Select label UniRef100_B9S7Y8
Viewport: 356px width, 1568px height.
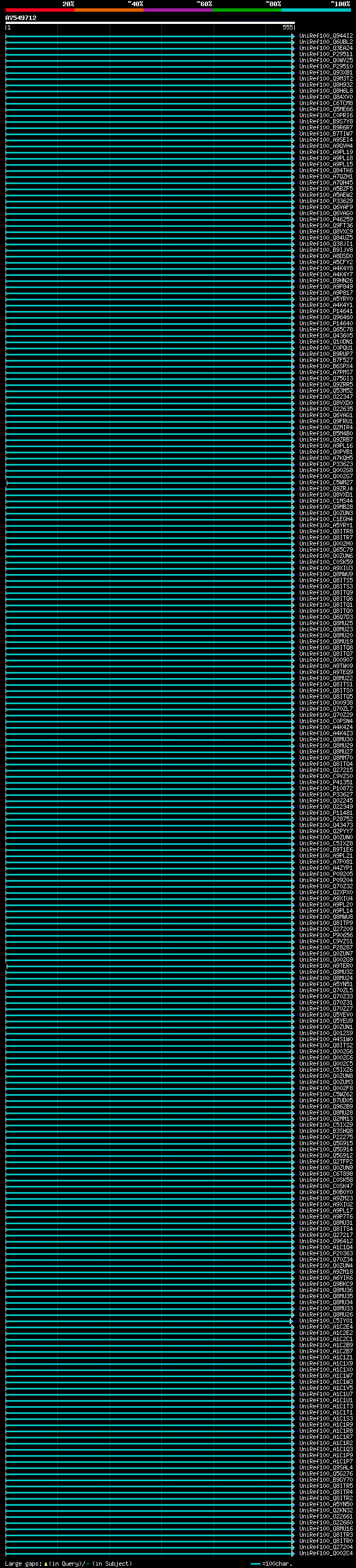[325, 122]
